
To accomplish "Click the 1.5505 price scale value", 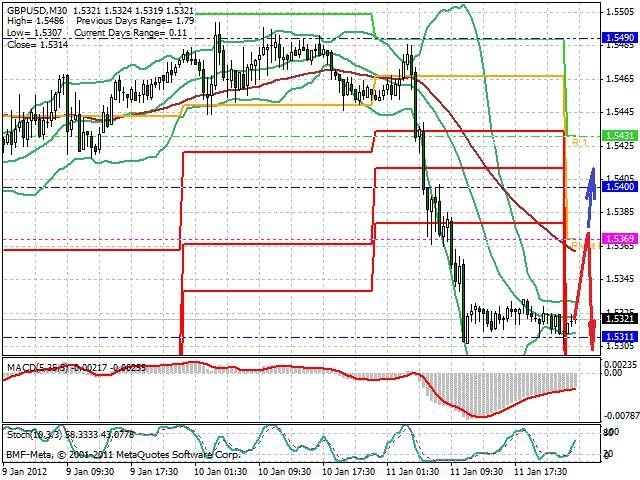I will [620, 12].
